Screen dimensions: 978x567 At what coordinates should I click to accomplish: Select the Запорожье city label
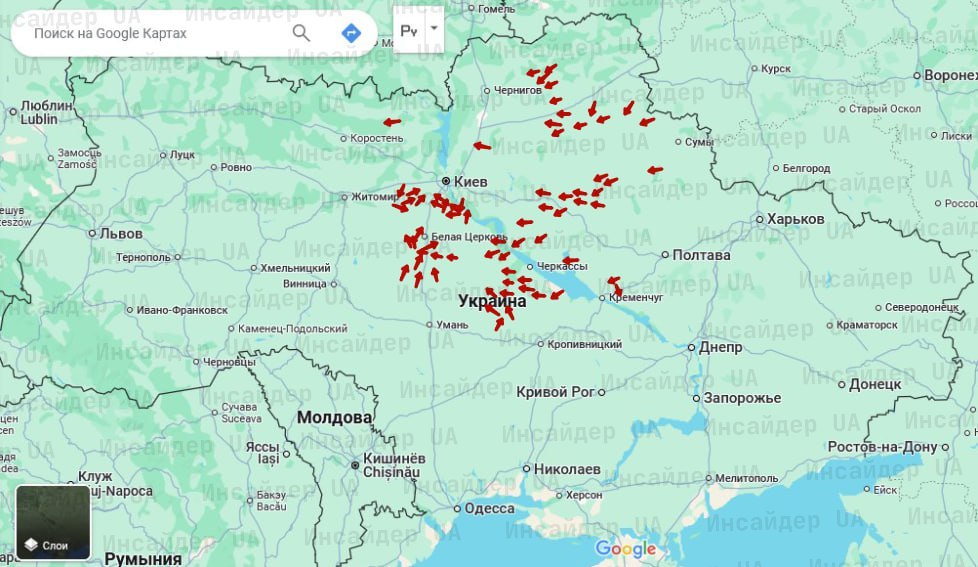(742, 398)
